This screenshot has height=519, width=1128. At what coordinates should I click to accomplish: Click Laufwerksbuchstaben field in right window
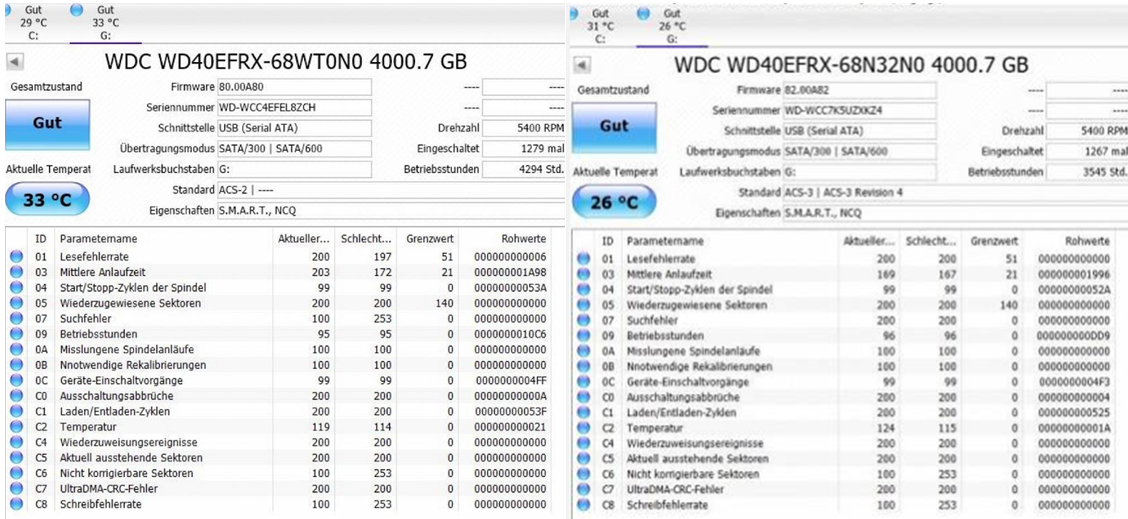[860, 173]
